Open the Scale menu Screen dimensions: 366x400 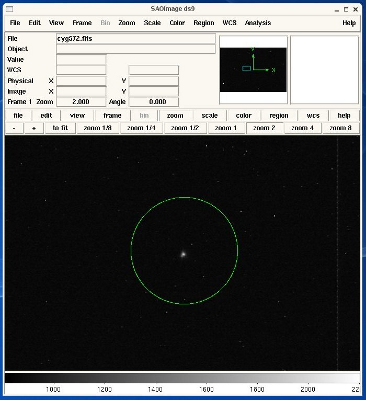point(152,23)
